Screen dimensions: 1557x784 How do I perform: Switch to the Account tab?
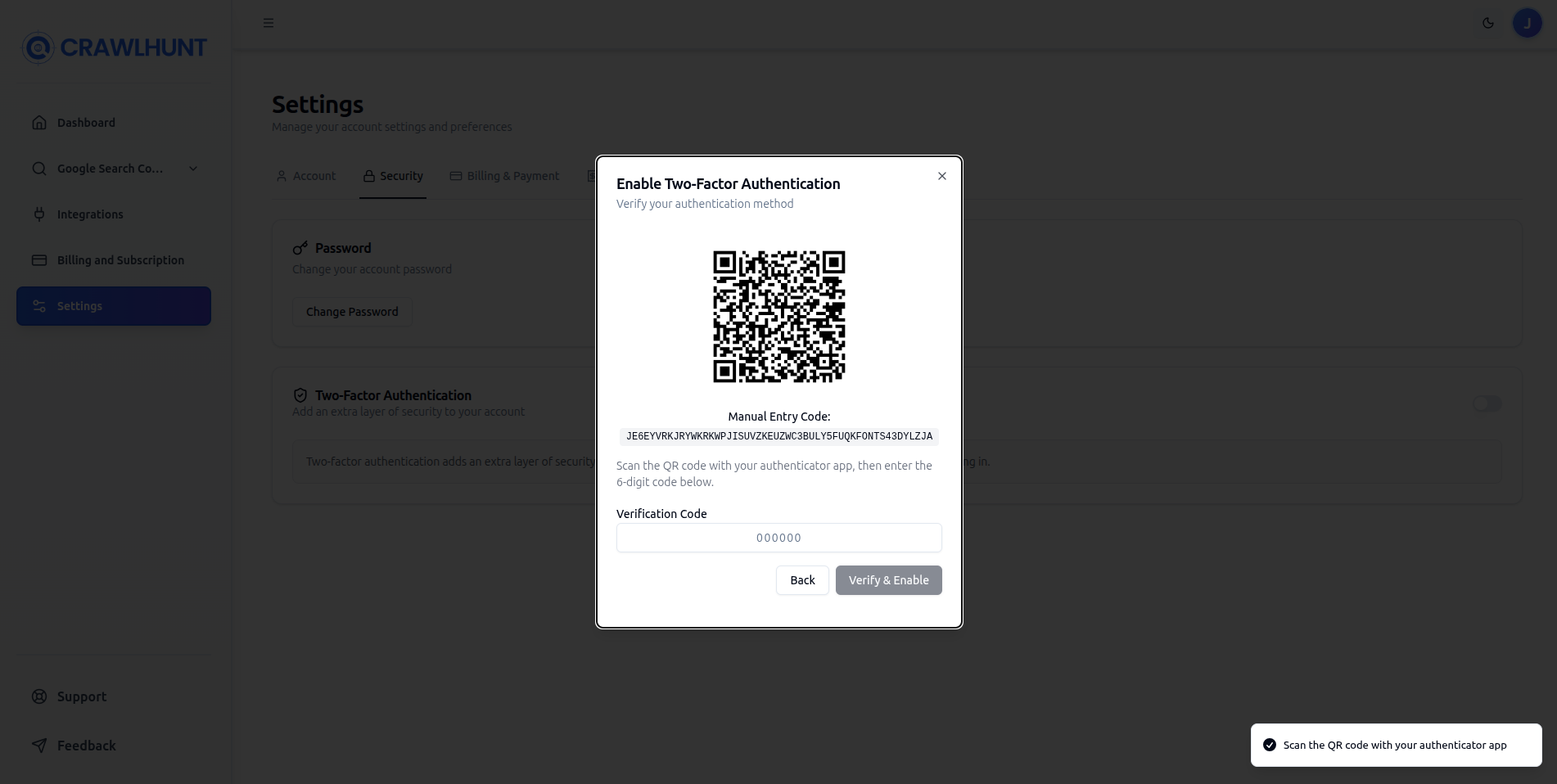305,175
